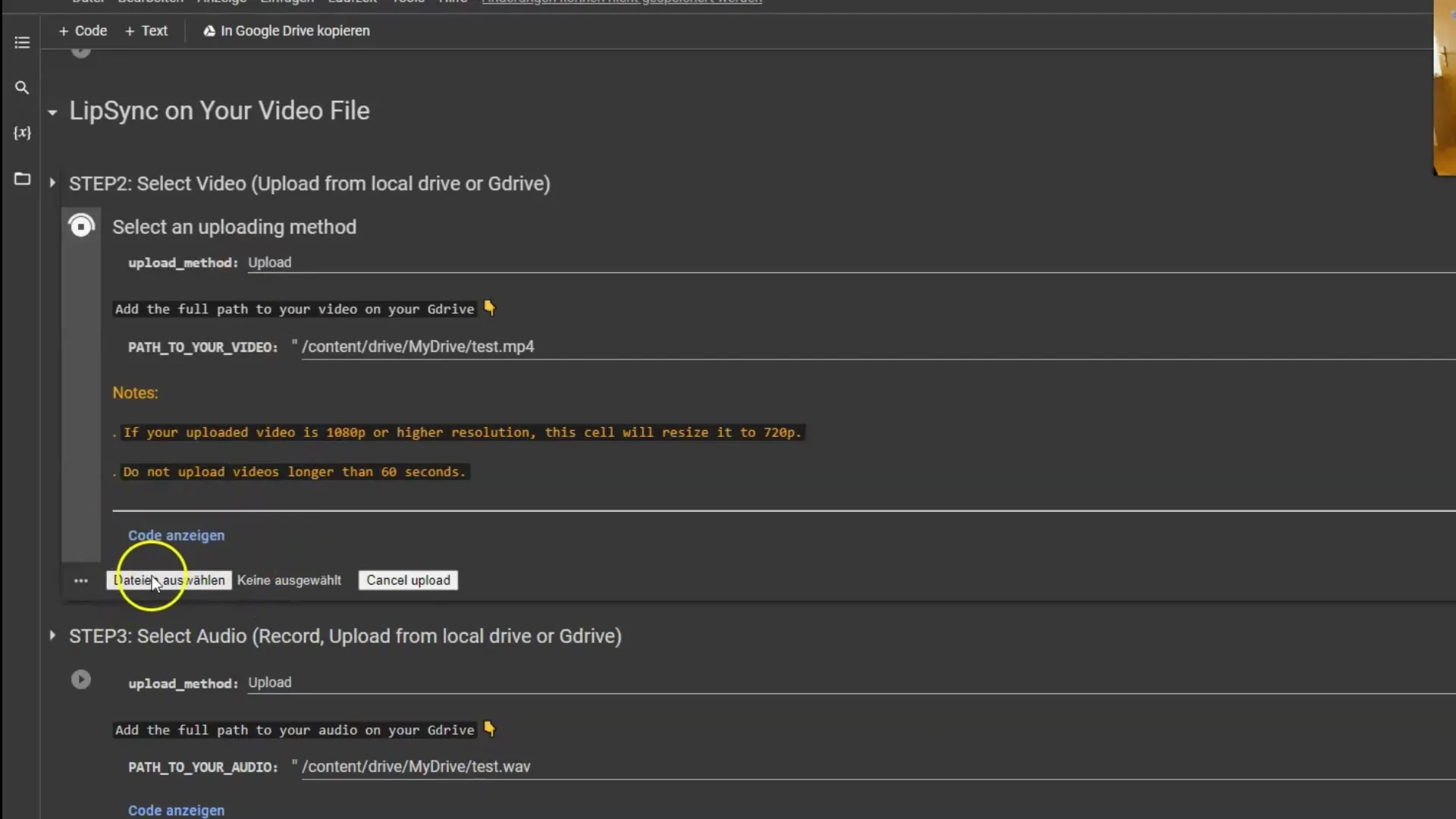Screen dimensions: 1456x819
Task: Click the run button for STEP3 audio
Action: tap(80, 679)
